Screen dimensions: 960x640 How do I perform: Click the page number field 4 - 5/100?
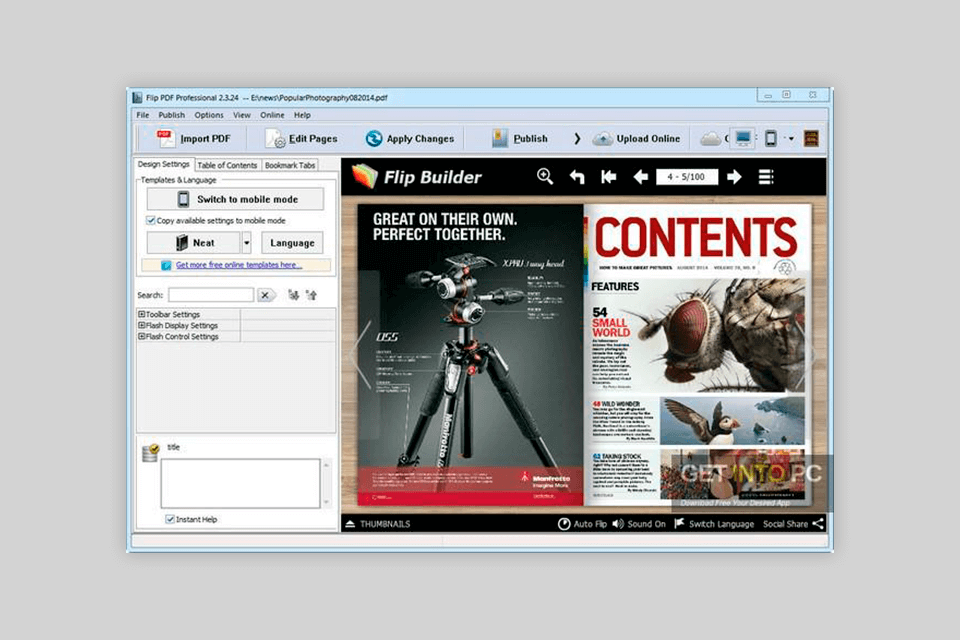687,177
